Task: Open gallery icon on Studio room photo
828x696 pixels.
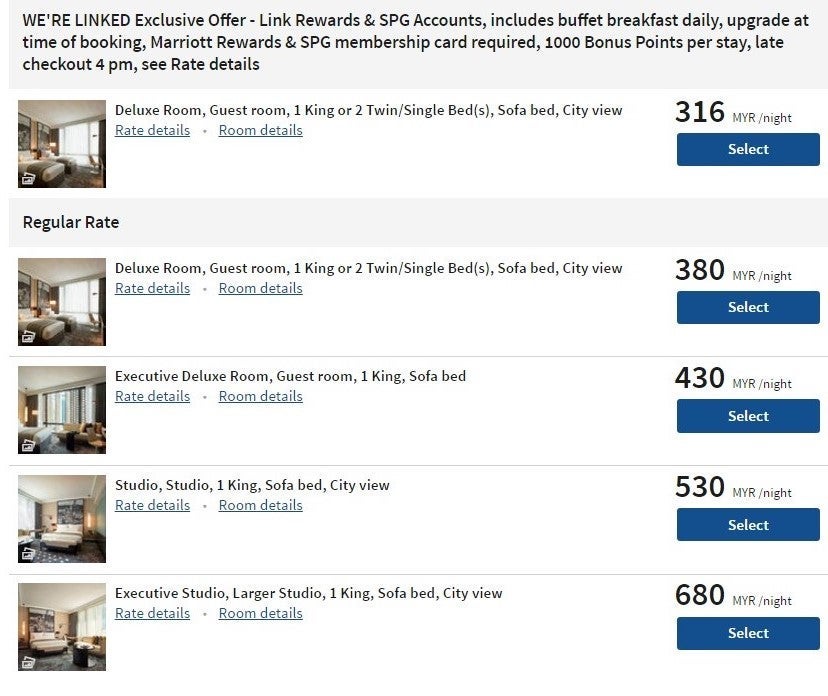Action: coord(28,554)
